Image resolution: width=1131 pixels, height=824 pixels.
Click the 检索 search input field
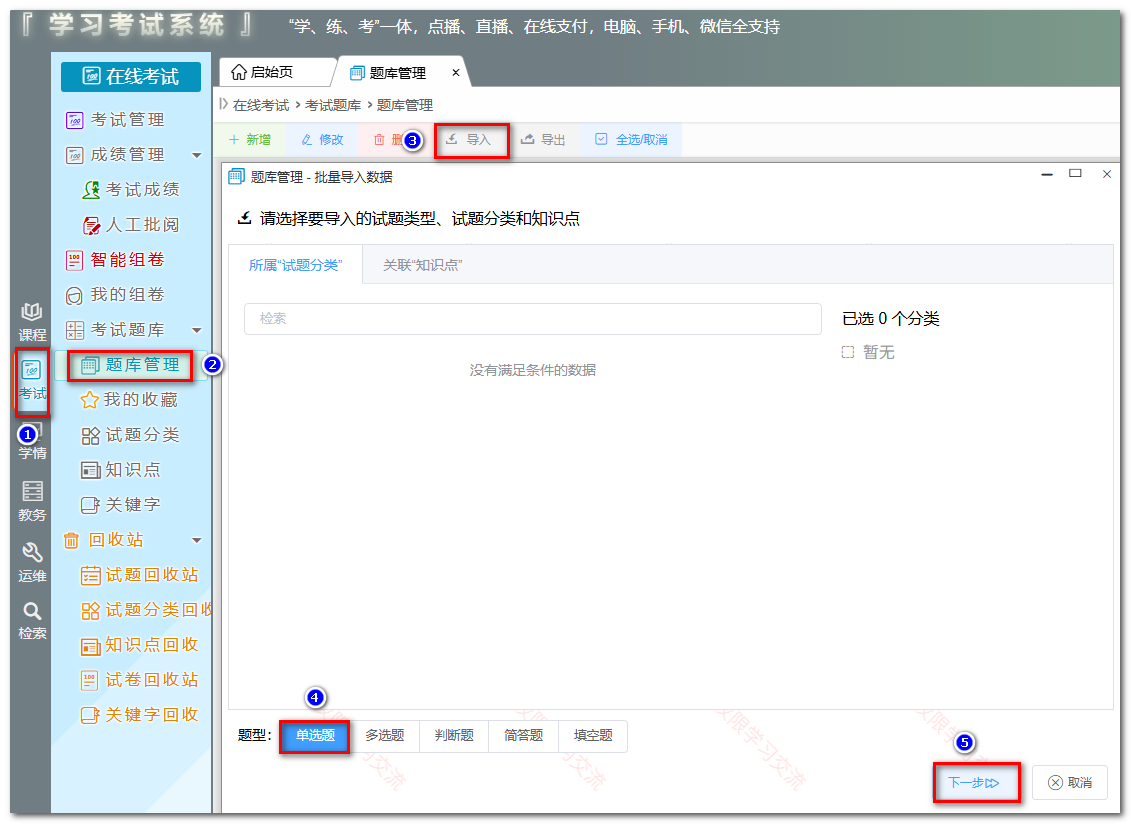point(532,319)
